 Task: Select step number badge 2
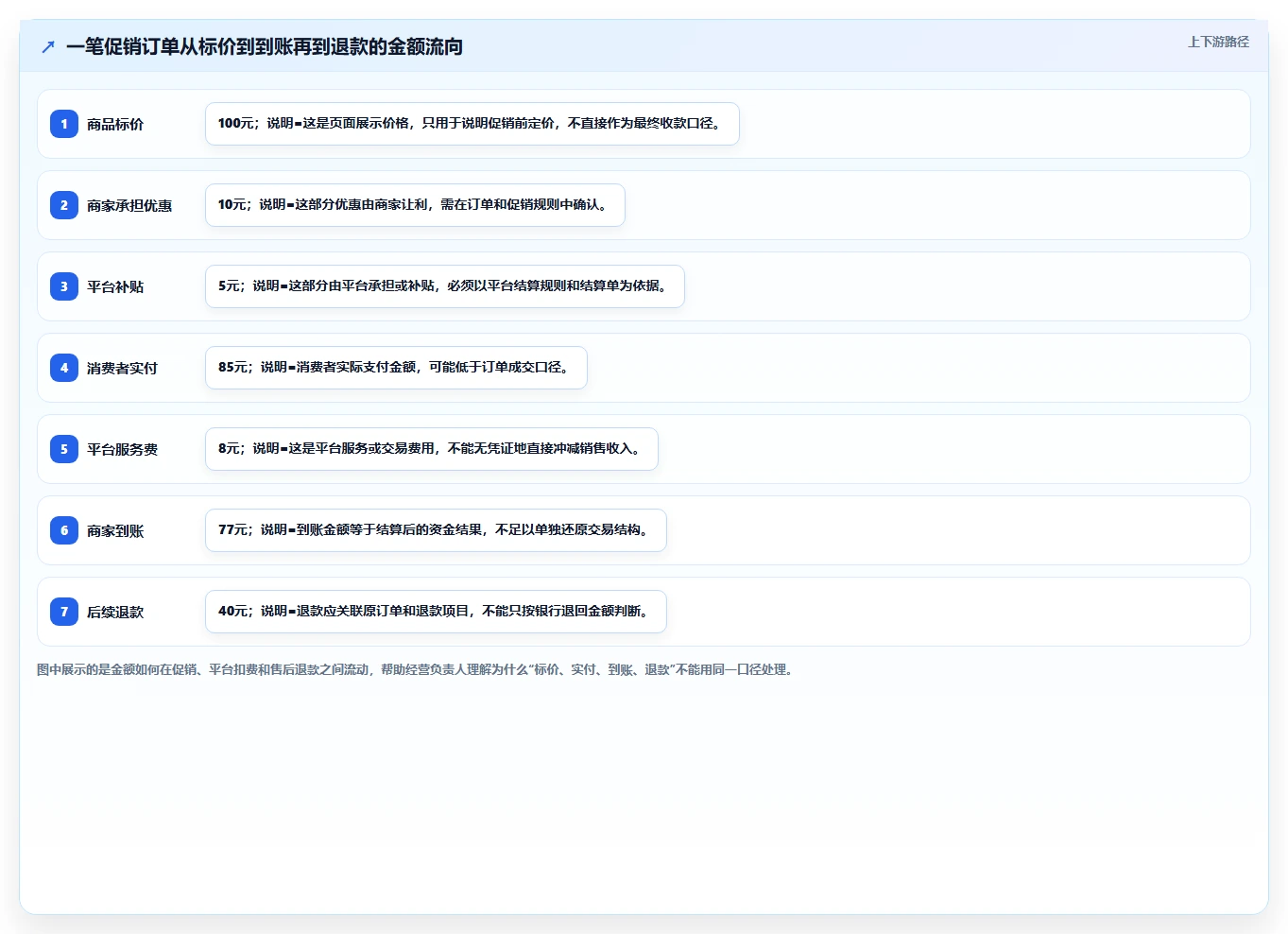pyautogui.click(x=64, y=205)
